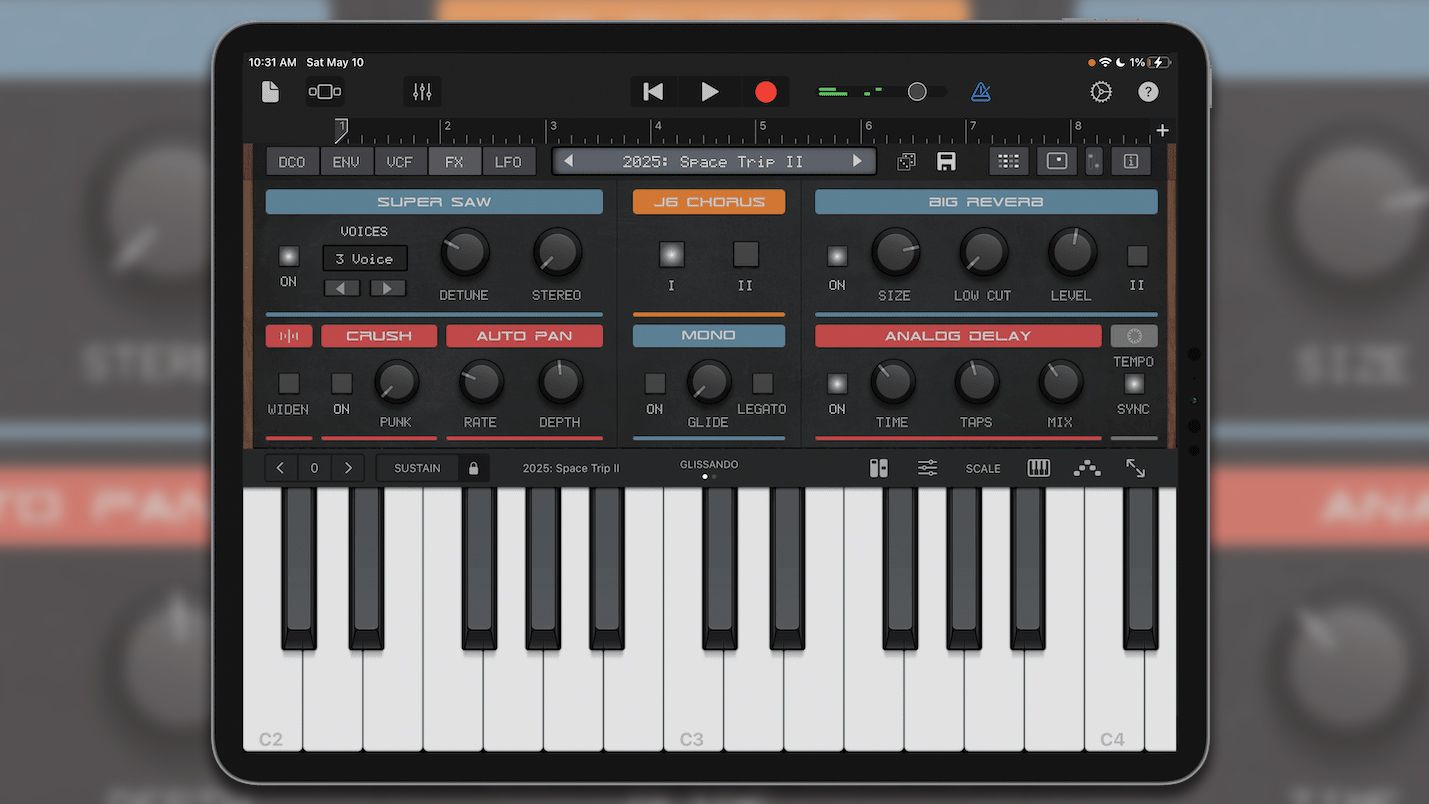Toggle Big Reverb II button
This screenshot has width=1429, height=804.
click(1137, 256)
